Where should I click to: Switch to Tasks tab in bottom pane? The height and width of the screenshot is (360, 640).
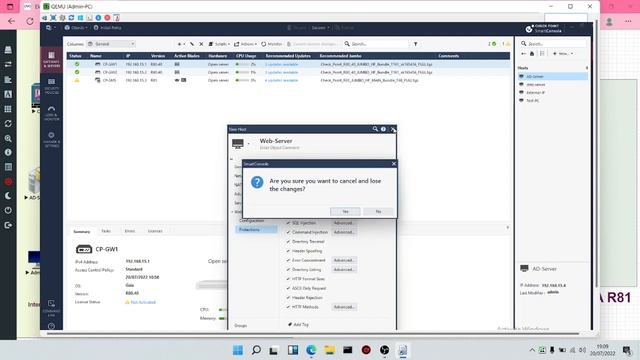point(106,231)
